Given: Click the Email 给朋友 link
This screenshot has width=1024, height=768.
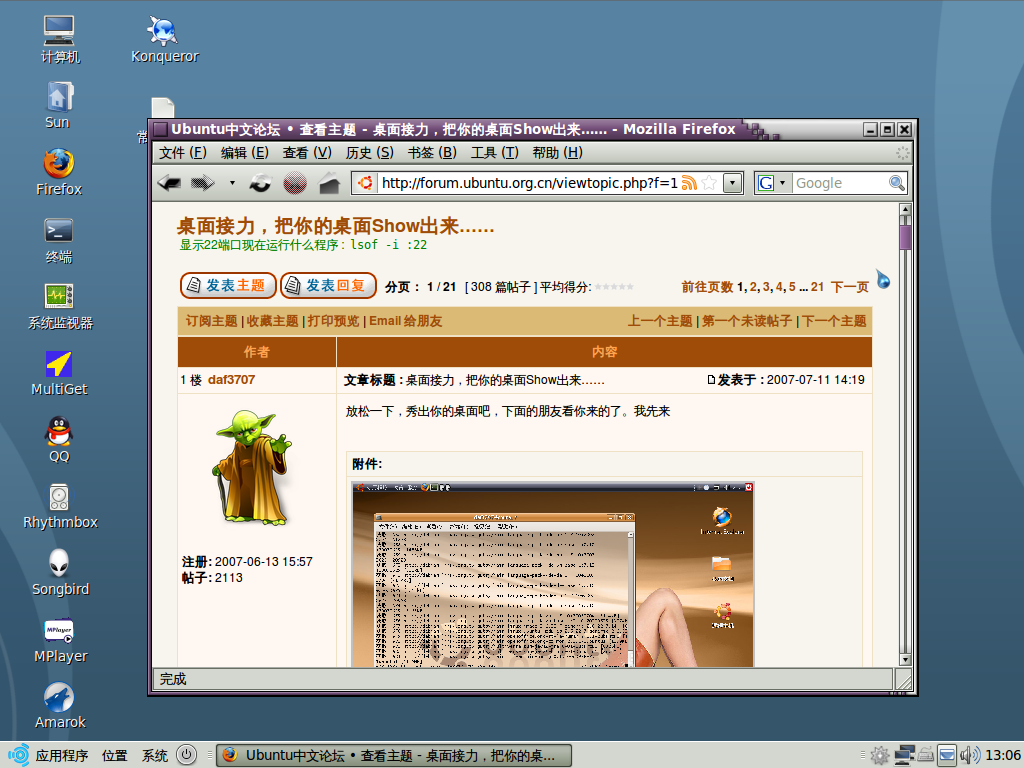Looking at the screenshot, I should (406, 321).
